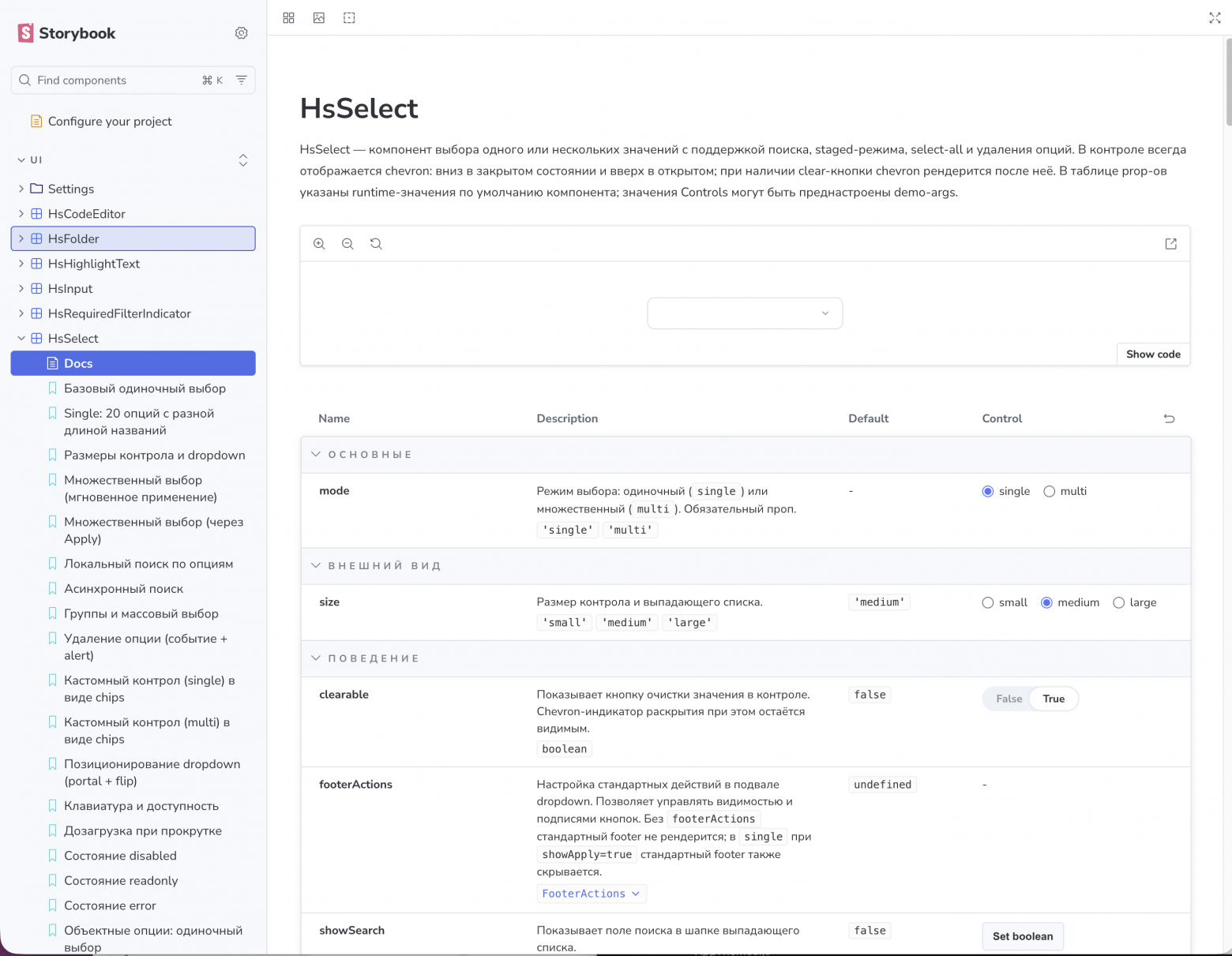The height and width of the screenshot is (956, 1232).
Task: Reset zoom of story preview
Action: click(x=376, y=244)
